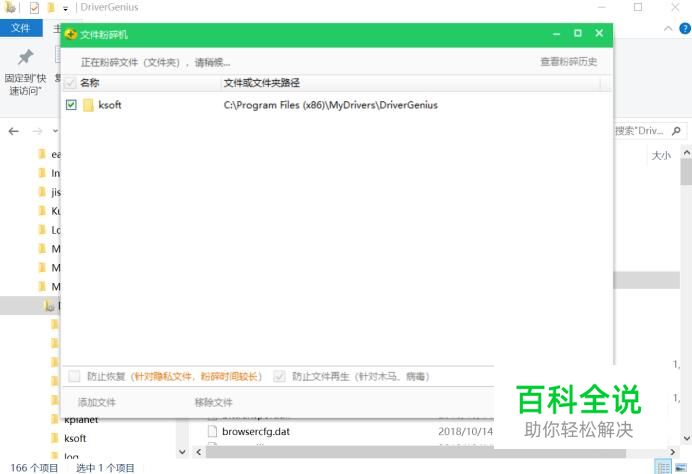The width and height of the screenshot is (692, 474).
Task: Click 2018/10/14 date of browsercfg.dat
Action: click(465, 432)
